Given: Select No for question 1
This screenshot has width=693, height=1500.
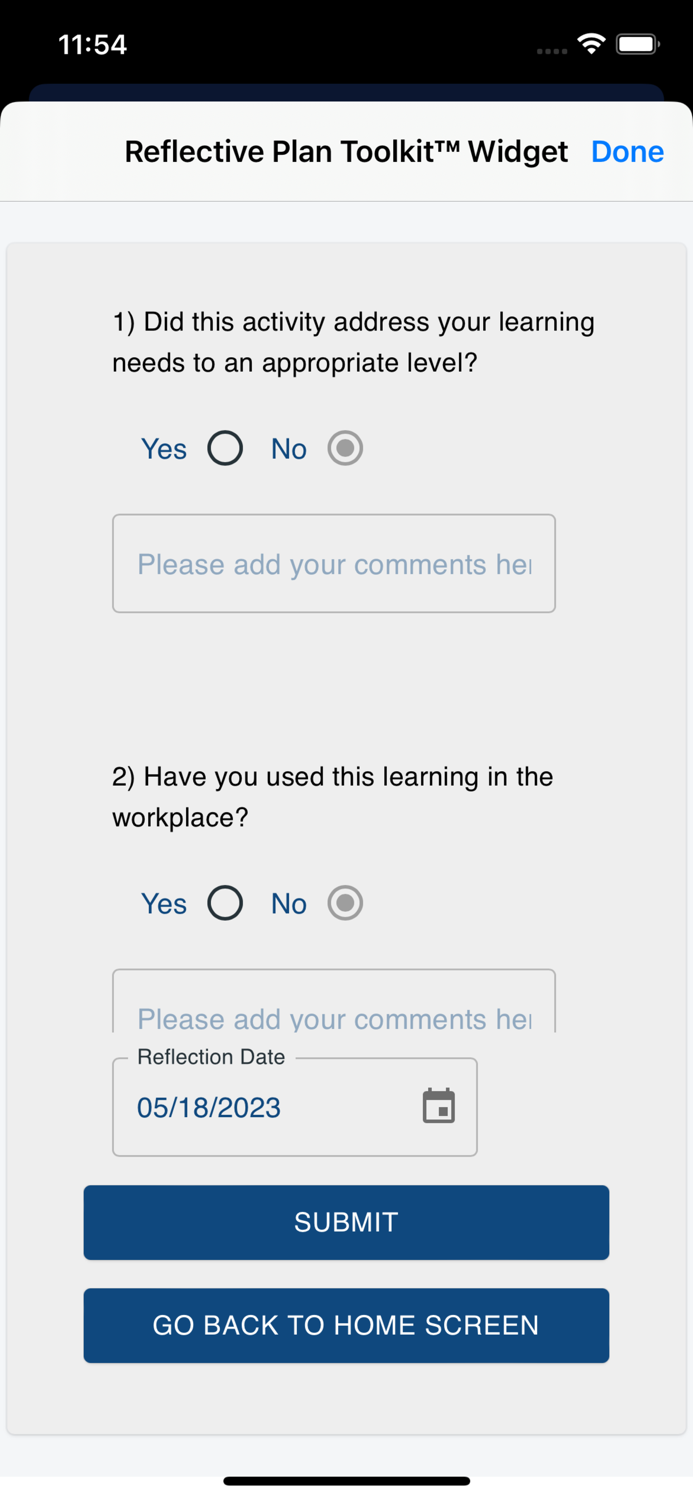Looking at the screenshot, I should 344,448.
